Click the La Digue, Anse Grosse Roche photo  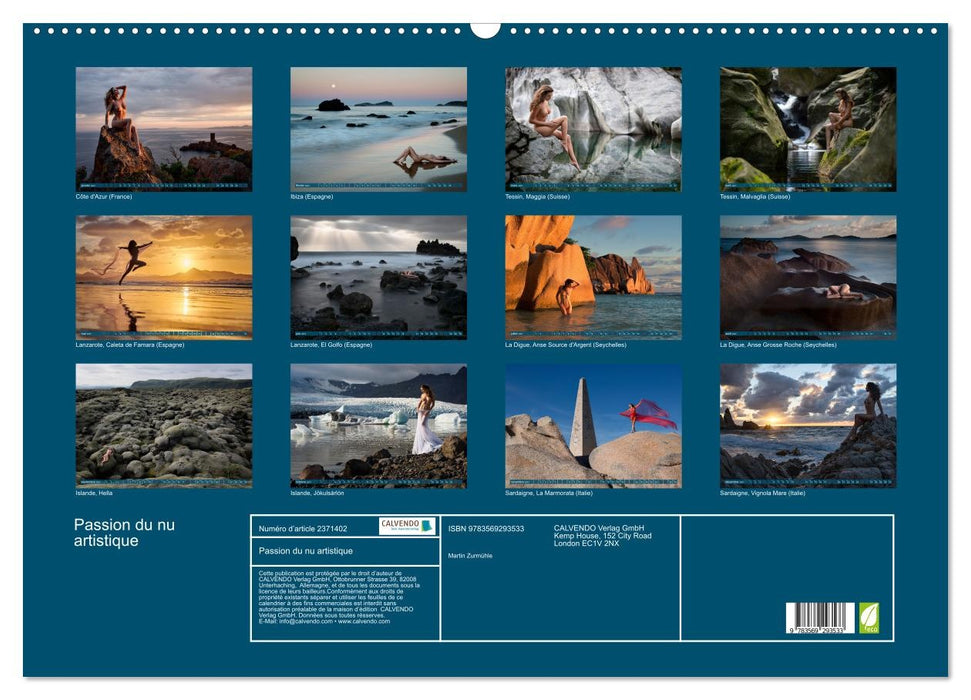click(808, 277)
